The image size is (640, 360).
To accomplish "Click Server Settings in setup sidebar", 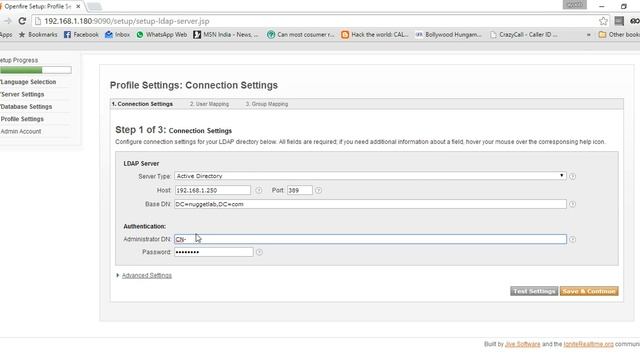I will [x=22, y=94].
